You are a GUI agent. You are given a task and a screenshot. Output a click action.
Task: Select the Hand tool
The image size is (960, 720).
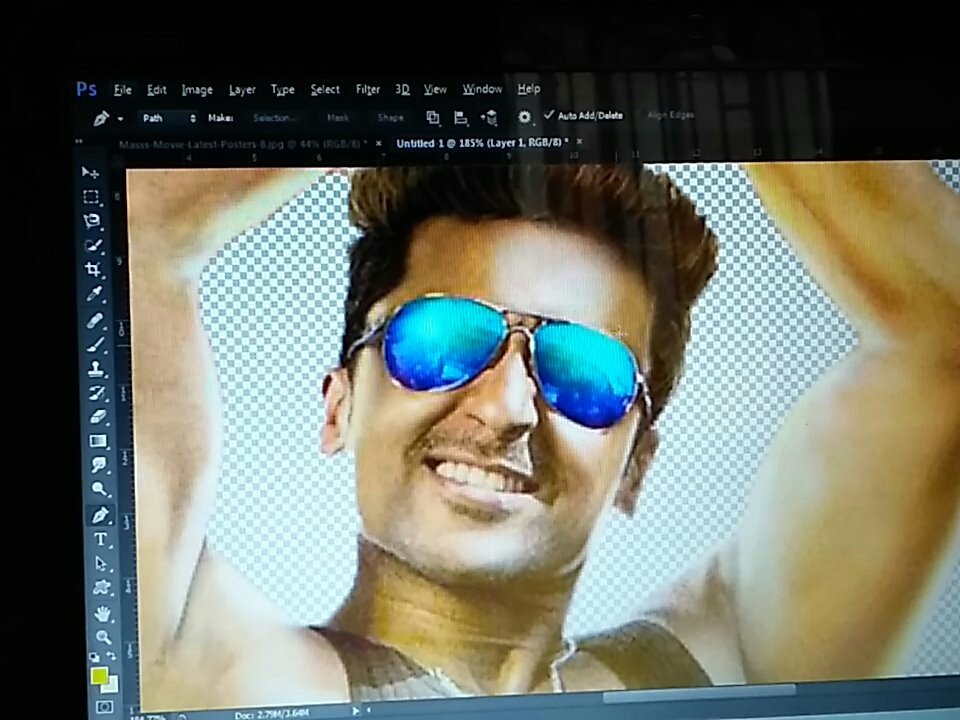[x=102, y=613]
